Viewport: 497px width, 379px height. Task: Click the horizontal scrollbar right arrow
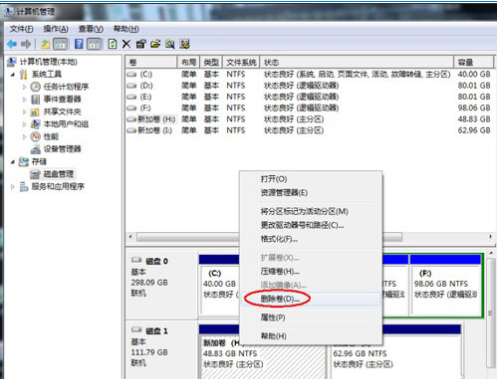point(490,237)
